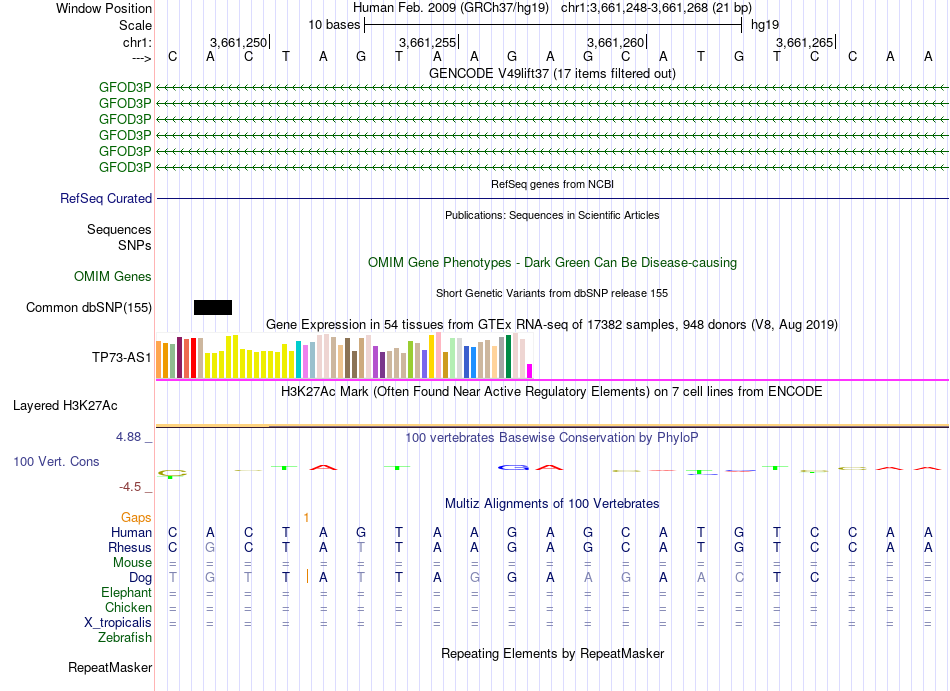
Task: Click the magenta bar in GTEx chart
Action: pos(530,371)
